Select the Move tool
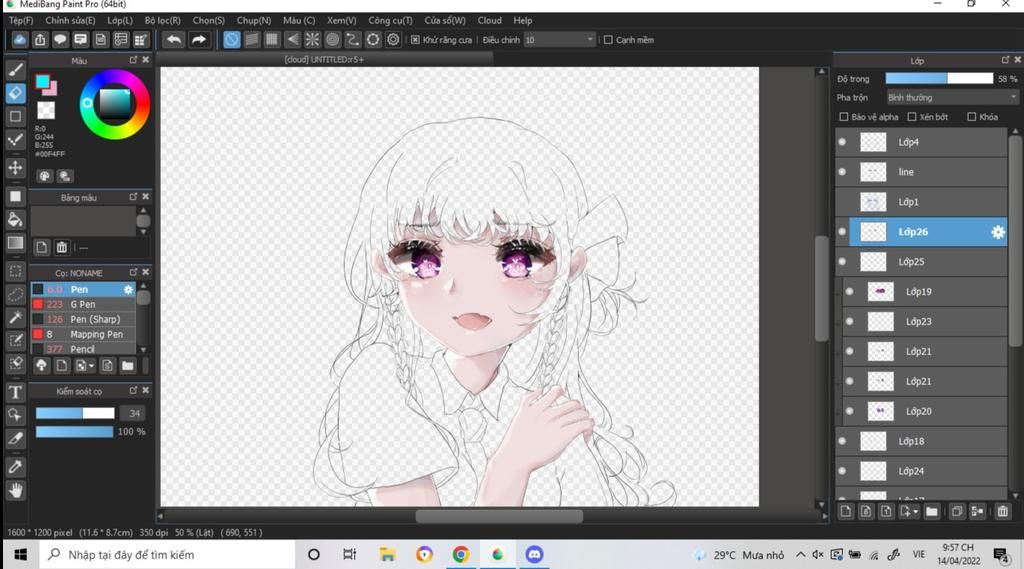The width and height of the screenshot is (1024, 569). 16,167
